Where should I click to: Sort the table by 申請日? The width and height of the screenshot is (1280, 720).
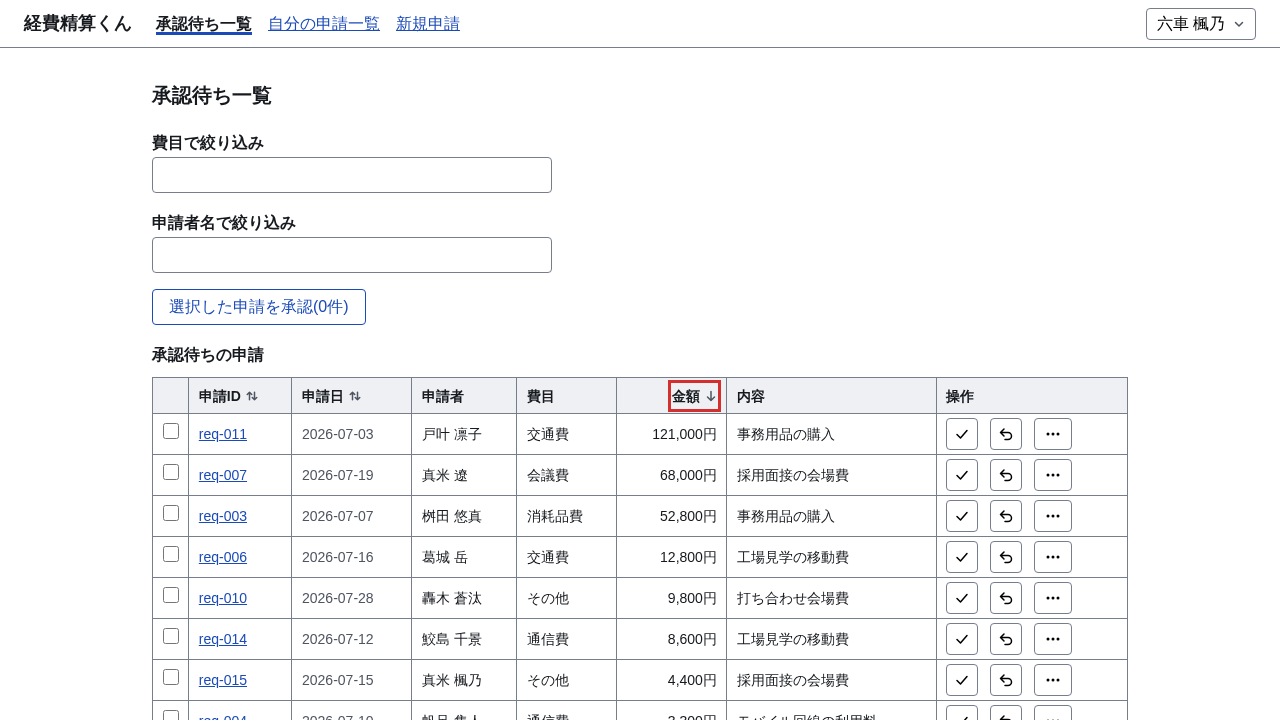pyautogui.click(x=331, y=396)
